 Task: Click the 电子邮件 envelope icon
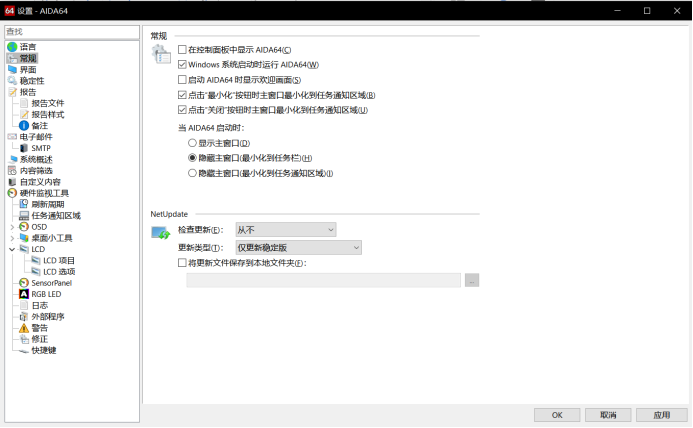(12, 137)
